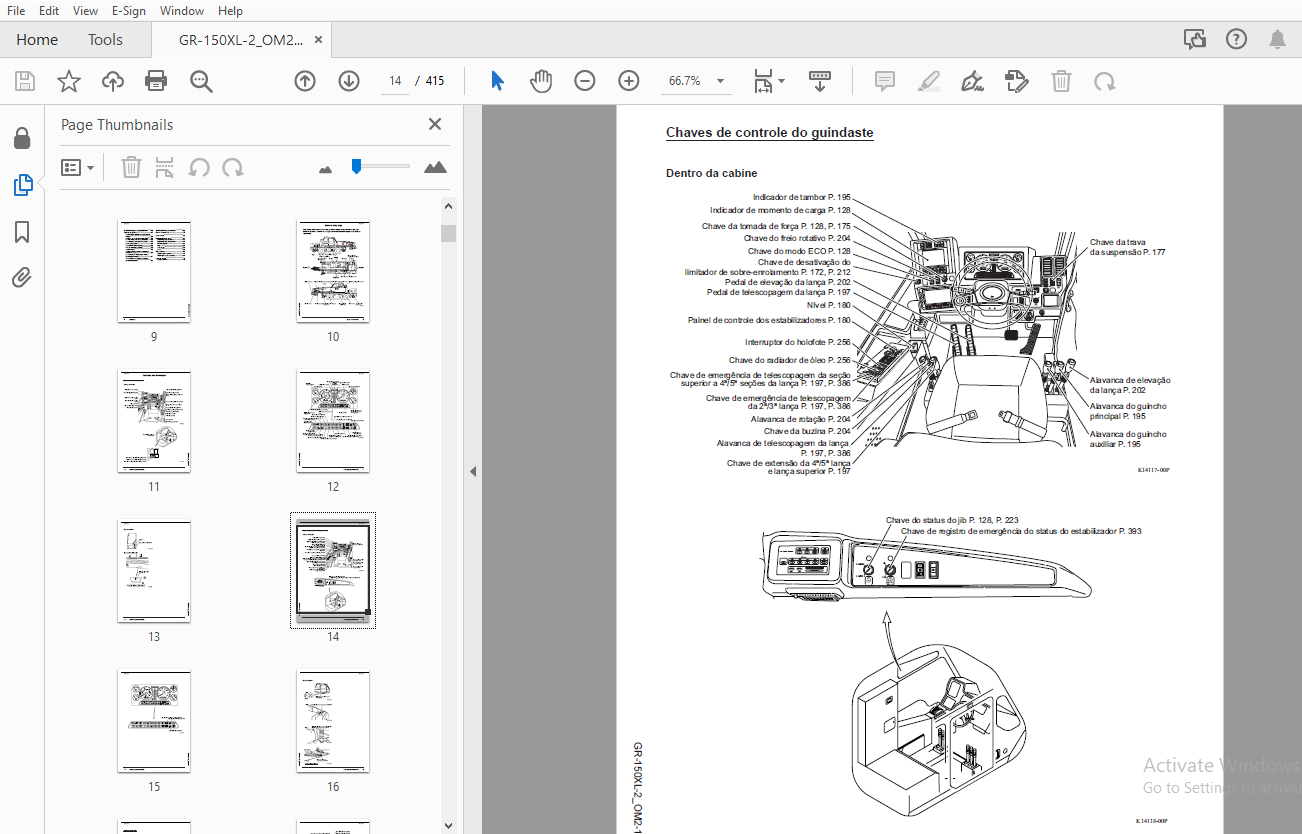
Task: Close the Page Thumbnails panel
Action: pyautogui.click(x=435, y=124)
